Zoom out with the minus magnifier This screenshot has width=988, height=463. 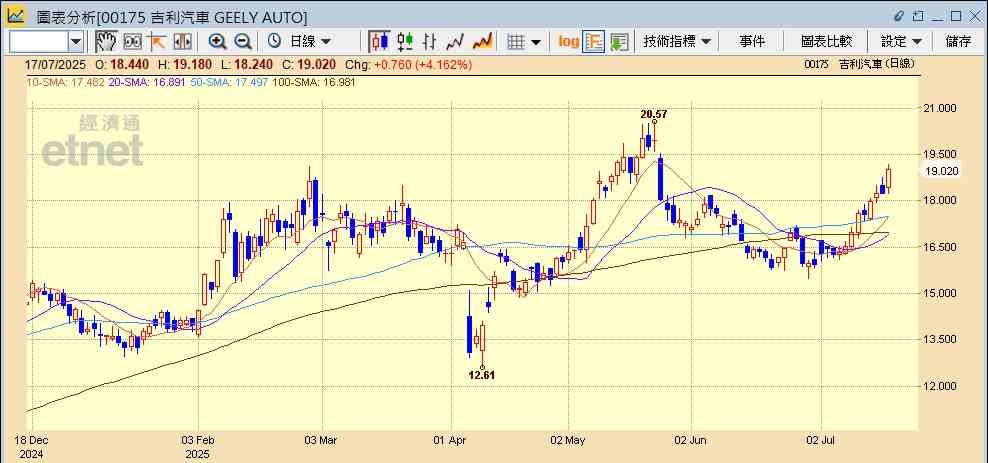[243, 42]
